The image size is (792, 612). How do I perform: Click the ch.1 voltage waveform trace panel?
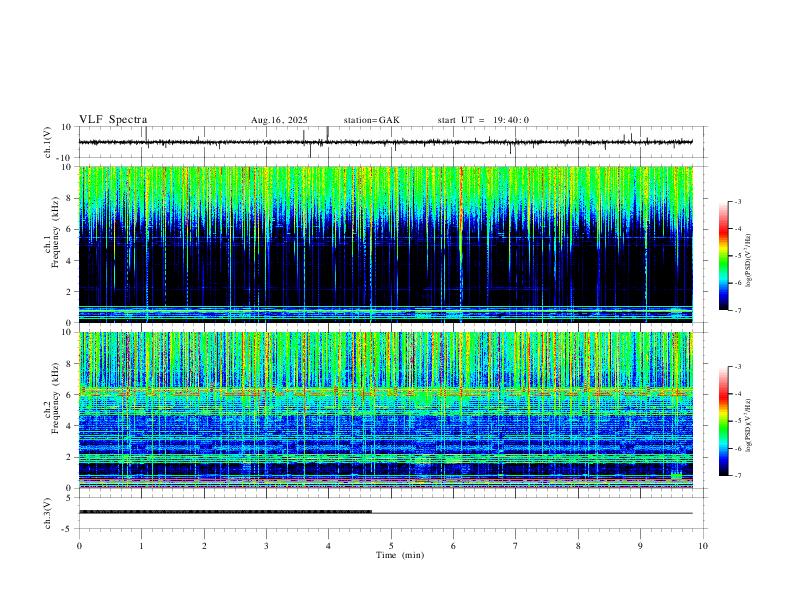point(392,142)
